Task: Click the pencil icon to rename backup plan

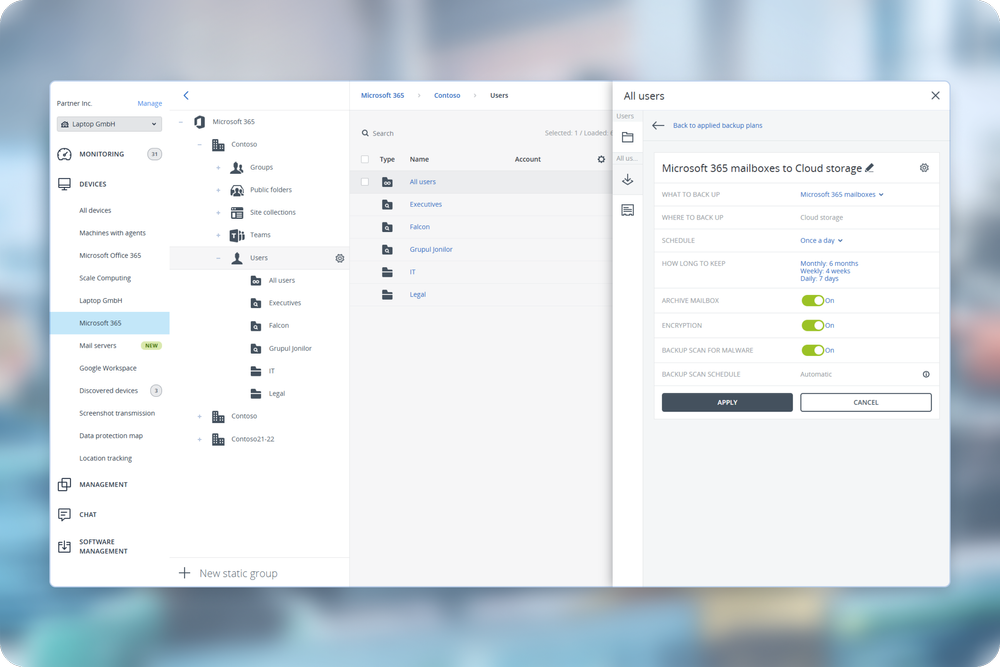Action: (x=870, y=168)
